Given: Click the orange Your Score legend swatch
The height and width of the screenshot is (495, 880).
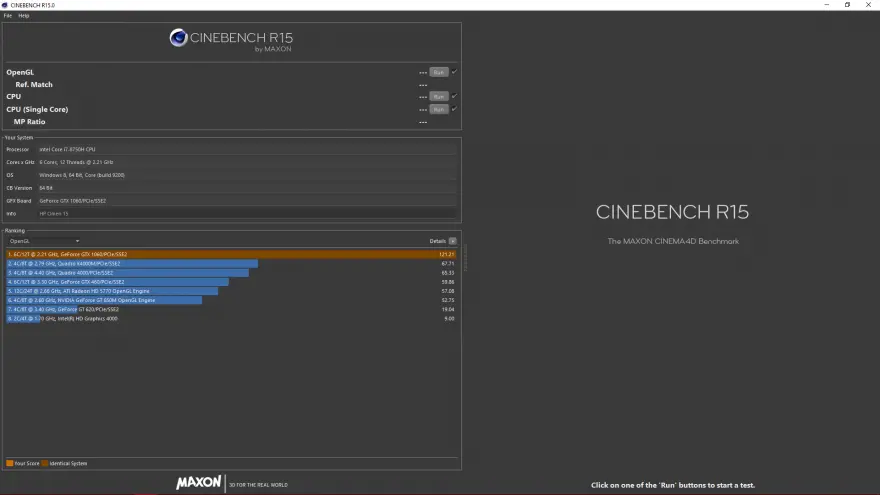Looking at the screenshot, I should pos(8,463).
